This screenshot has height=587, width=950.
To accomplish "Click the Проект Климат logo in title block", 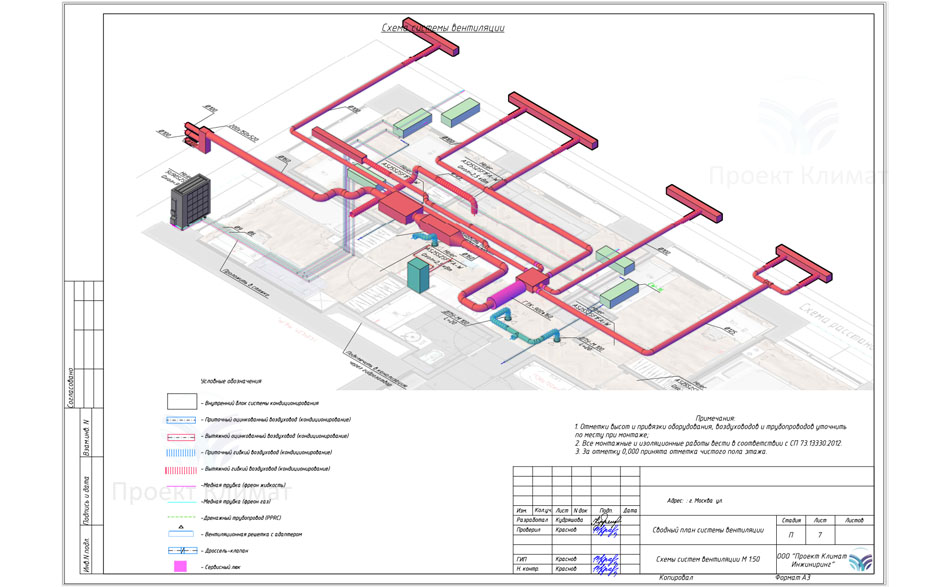I will click(x=860, y=562).
